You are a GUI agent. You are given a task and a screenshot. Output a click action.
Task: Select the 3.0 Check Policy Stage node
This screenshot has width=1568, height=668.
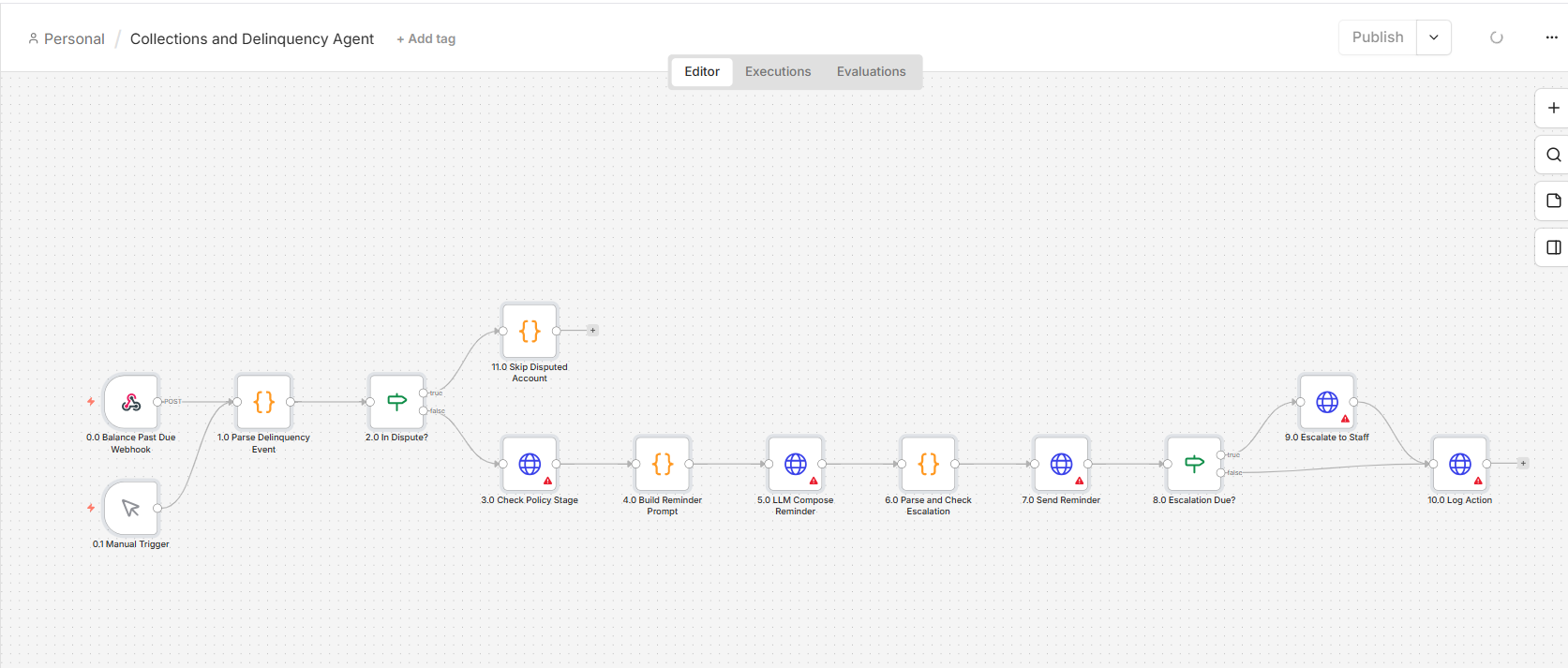tap(530, 464)
